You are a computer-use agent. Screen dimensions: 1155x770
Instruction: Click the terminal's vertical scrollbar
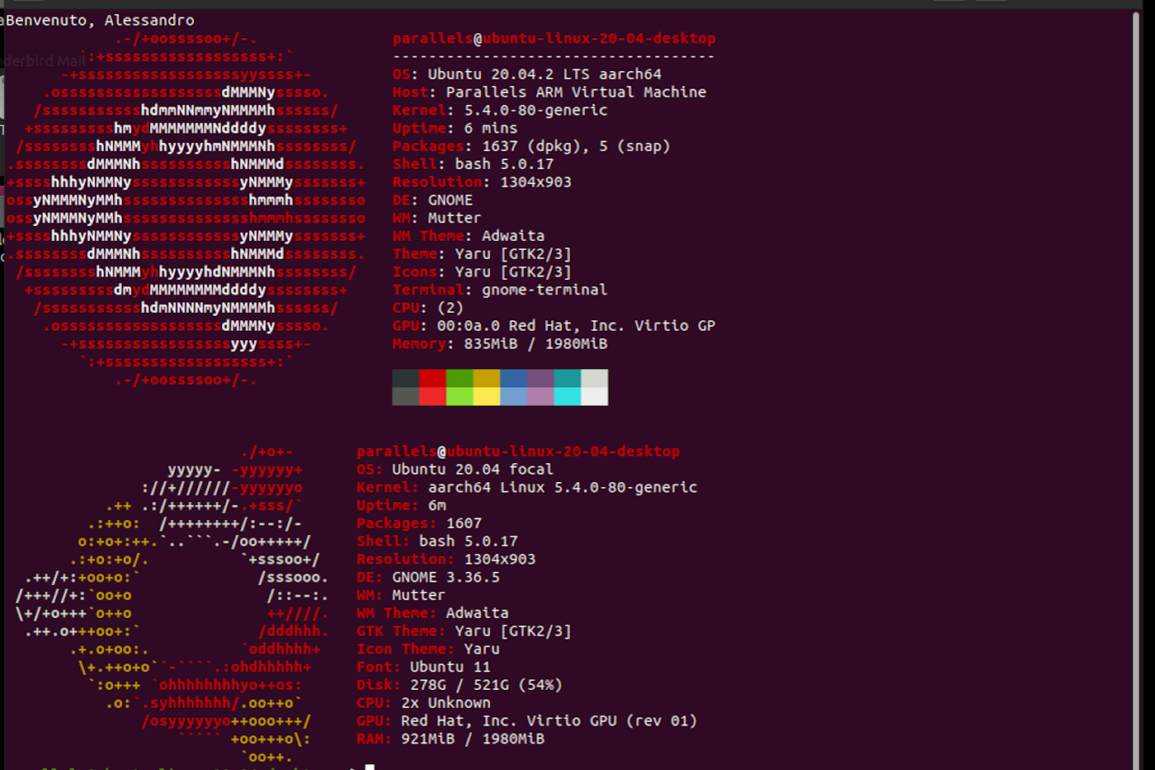1136,391
